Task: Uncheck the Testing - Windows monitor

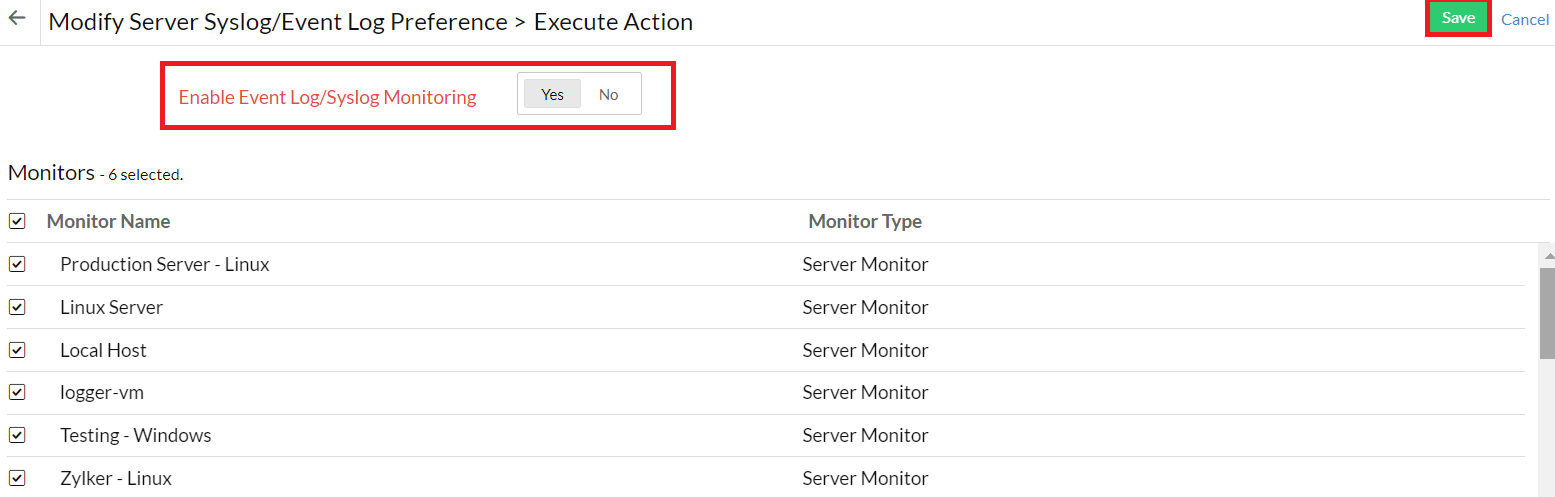Action: click(17, 436)
